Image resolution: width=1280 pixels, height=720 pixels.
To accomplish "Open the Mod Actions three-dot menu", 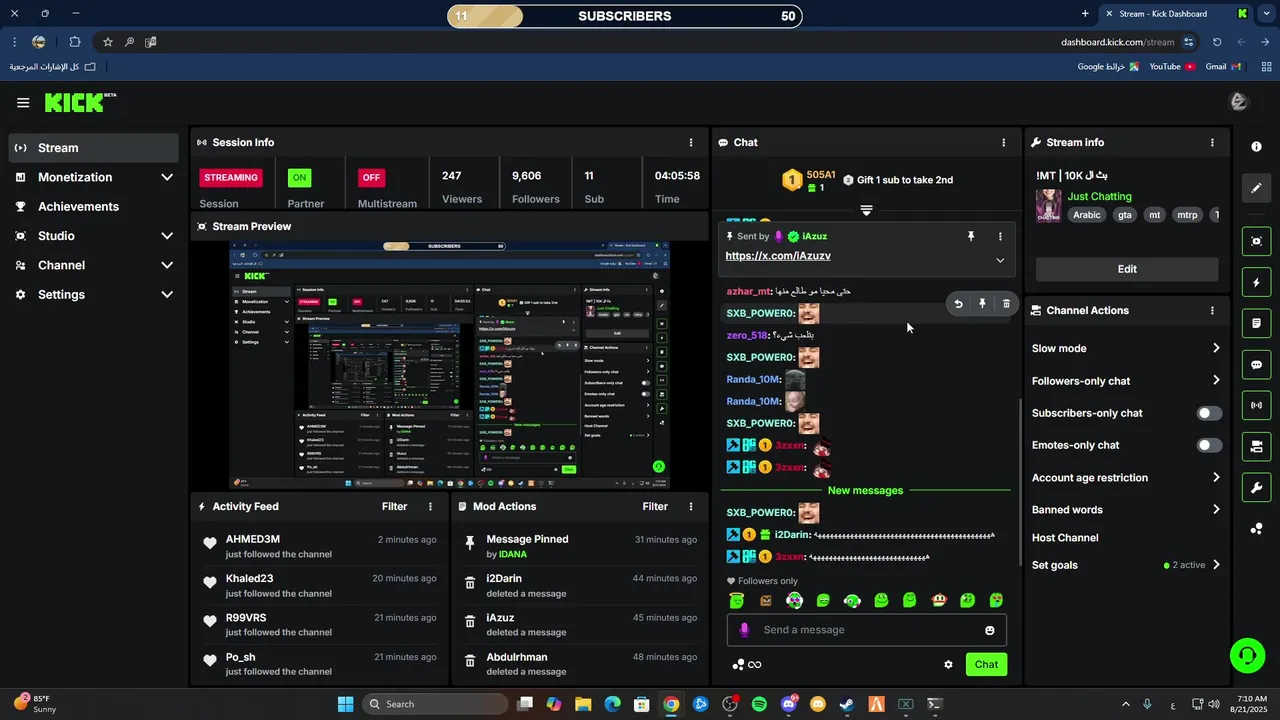I will tap(691, 507).
